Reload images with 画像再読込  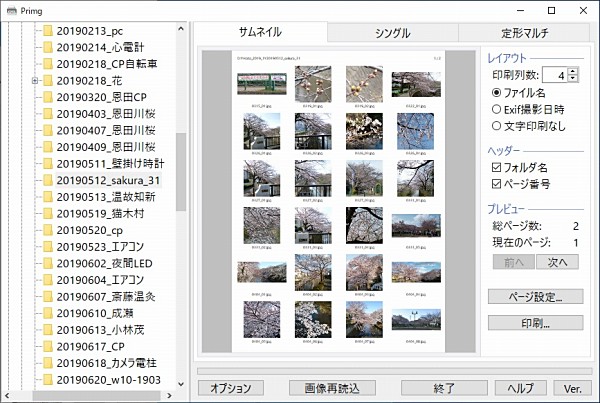click(332, 388)
